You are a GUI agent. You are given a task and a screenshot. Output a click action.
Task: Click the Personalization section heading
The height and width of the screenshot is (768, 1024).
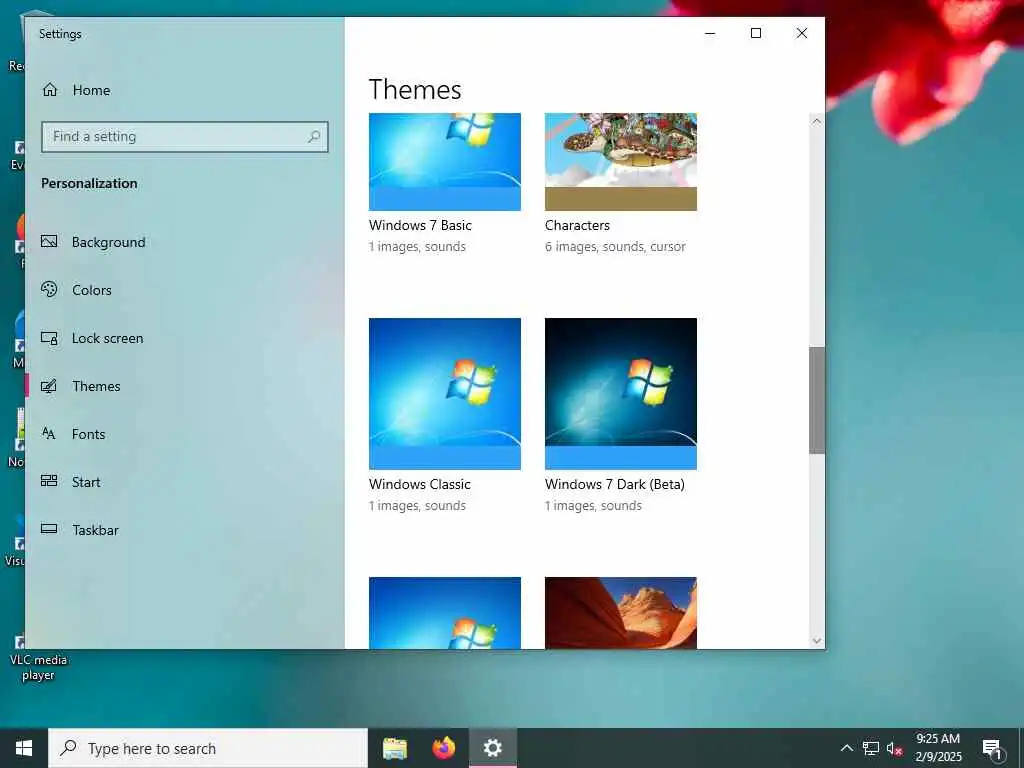tap(89, 184)
